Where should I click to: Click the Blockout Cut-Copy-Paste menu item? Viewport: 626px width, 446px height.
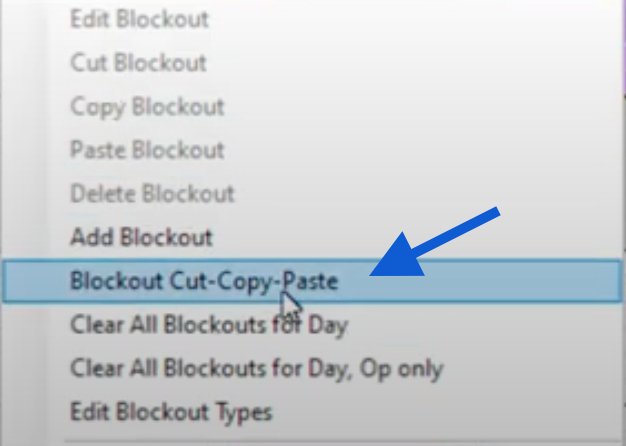(204, 281)
